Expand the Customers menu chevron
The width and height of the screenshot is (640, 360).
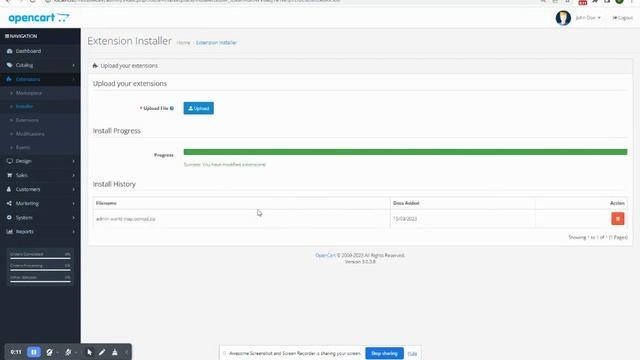73,189
